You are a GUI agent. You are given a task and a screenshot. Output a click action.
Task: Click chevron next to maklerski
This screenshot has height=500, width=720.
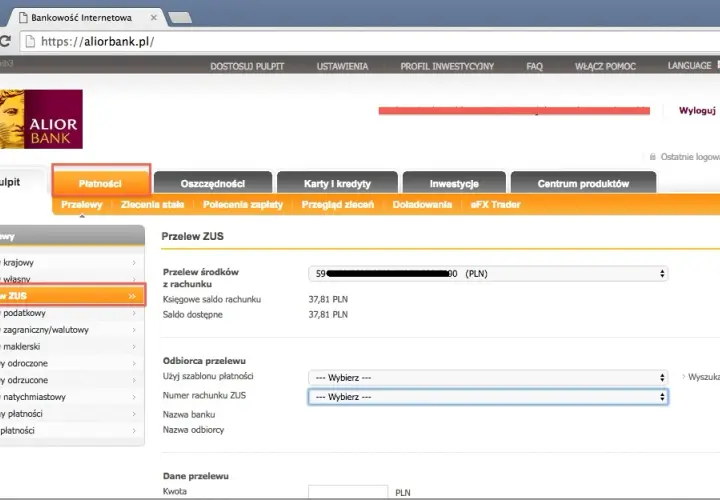134,347
